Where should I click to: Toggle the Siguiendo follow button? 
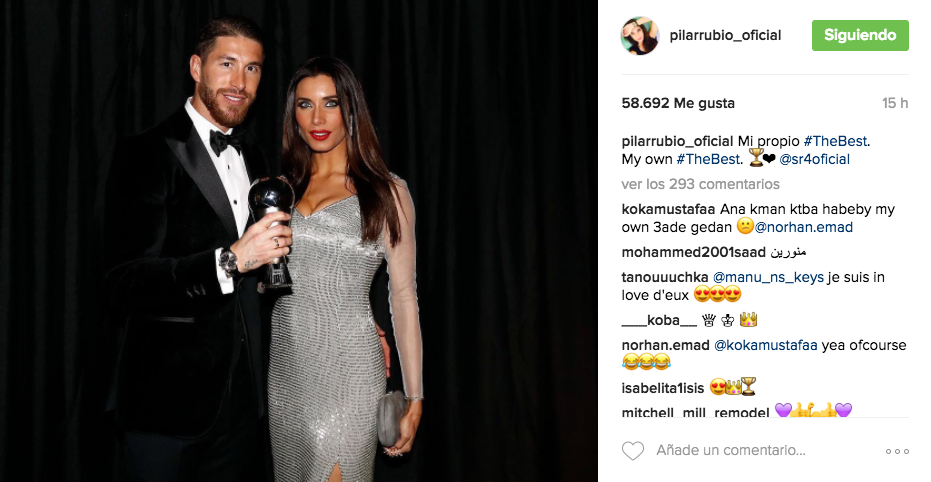tap(860, 35)
